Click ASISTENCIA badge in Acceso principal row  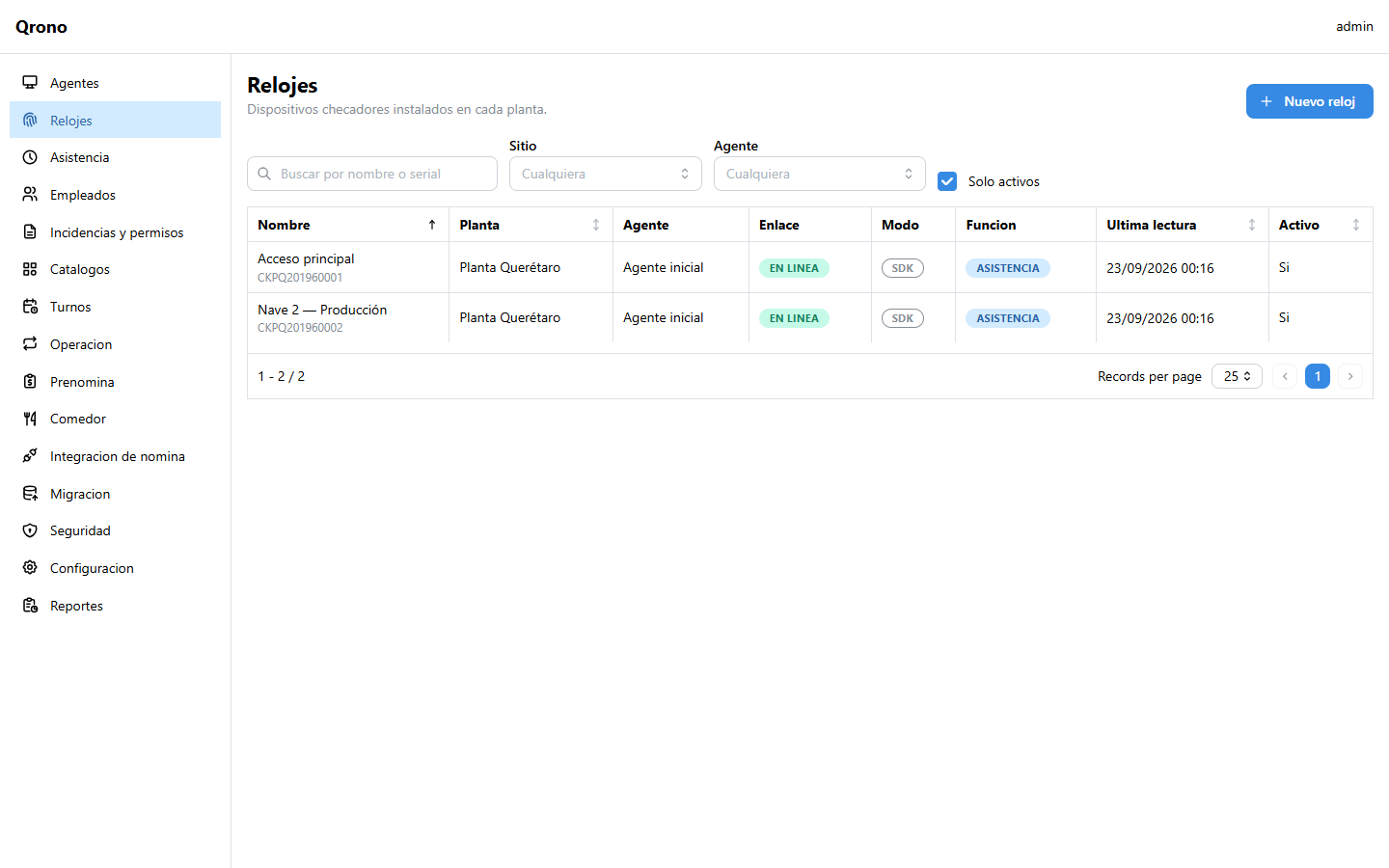click(1008, 268)
